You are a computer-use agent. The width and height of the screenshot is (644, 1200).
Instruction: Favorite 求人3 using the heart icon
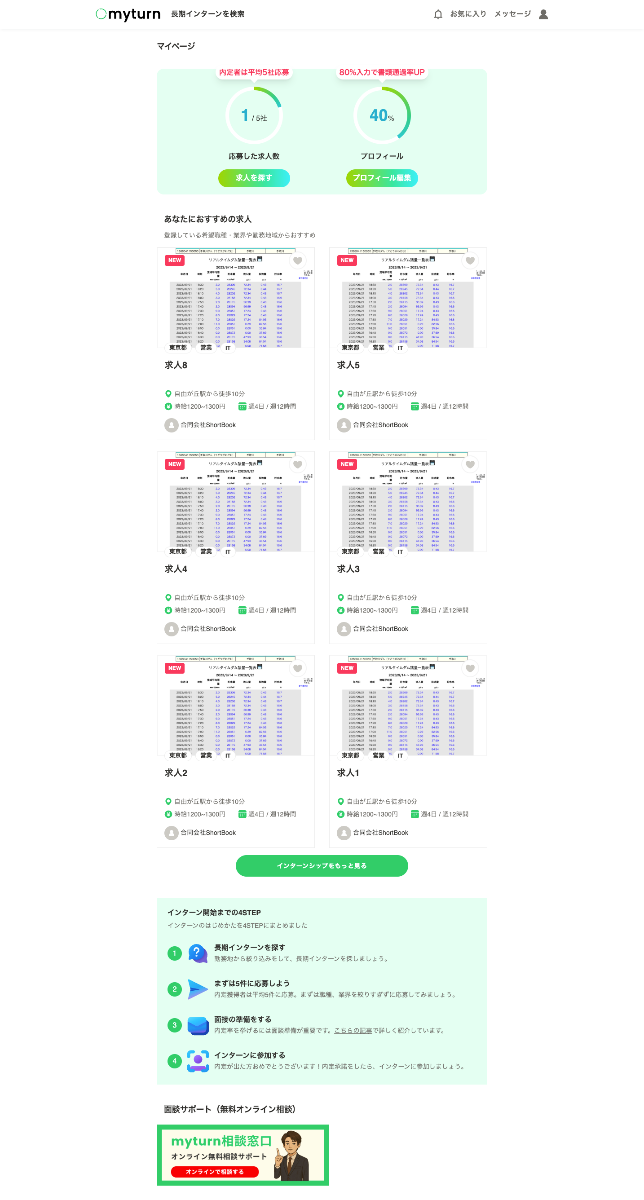pyautogui.click(x=470, y=466)
